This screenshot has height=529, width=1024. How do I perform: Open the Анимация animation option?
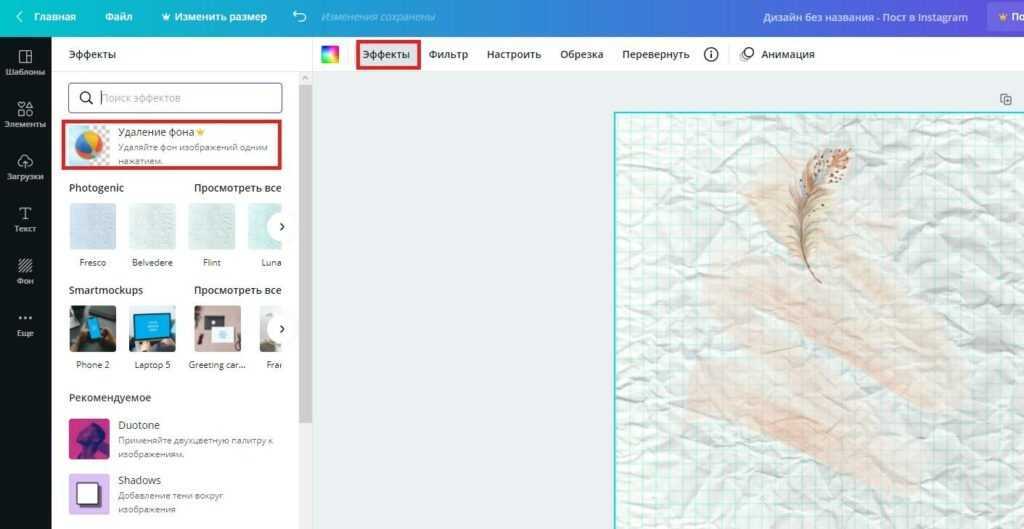click(777, 54)
